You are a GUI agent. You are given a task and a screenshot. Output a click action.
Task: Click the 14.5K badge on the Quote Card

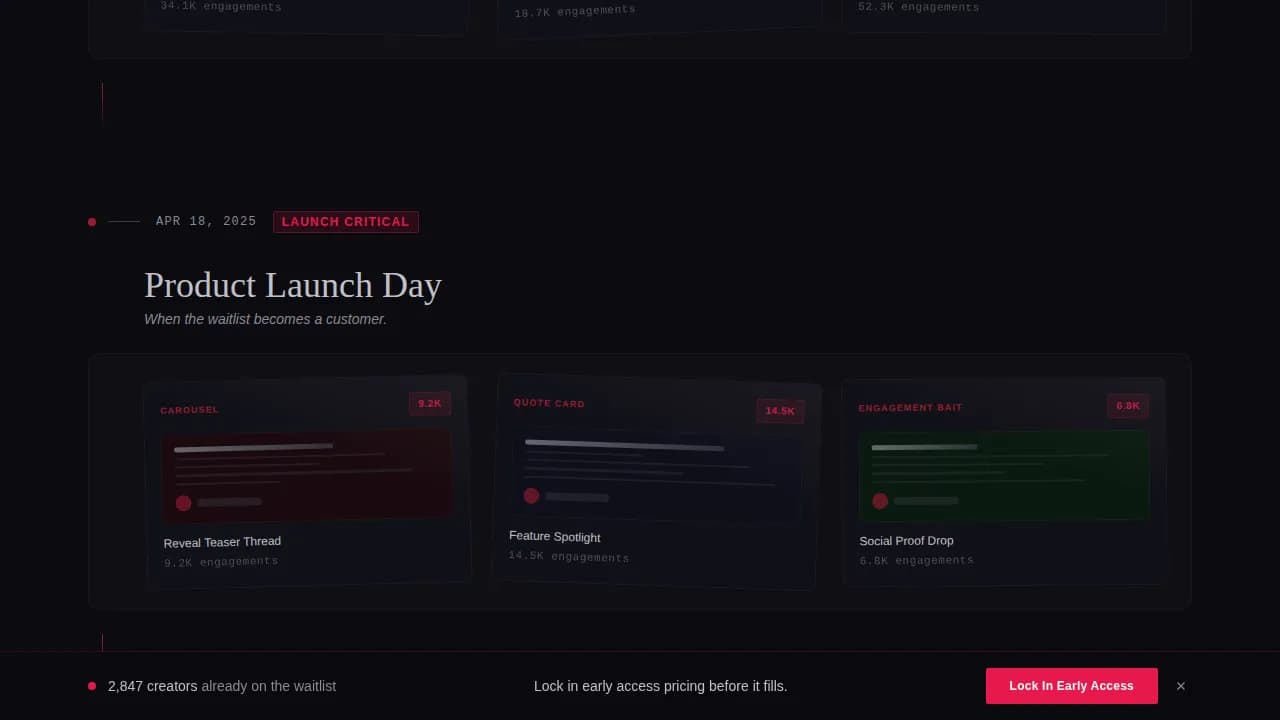click(x=780, y=411)
